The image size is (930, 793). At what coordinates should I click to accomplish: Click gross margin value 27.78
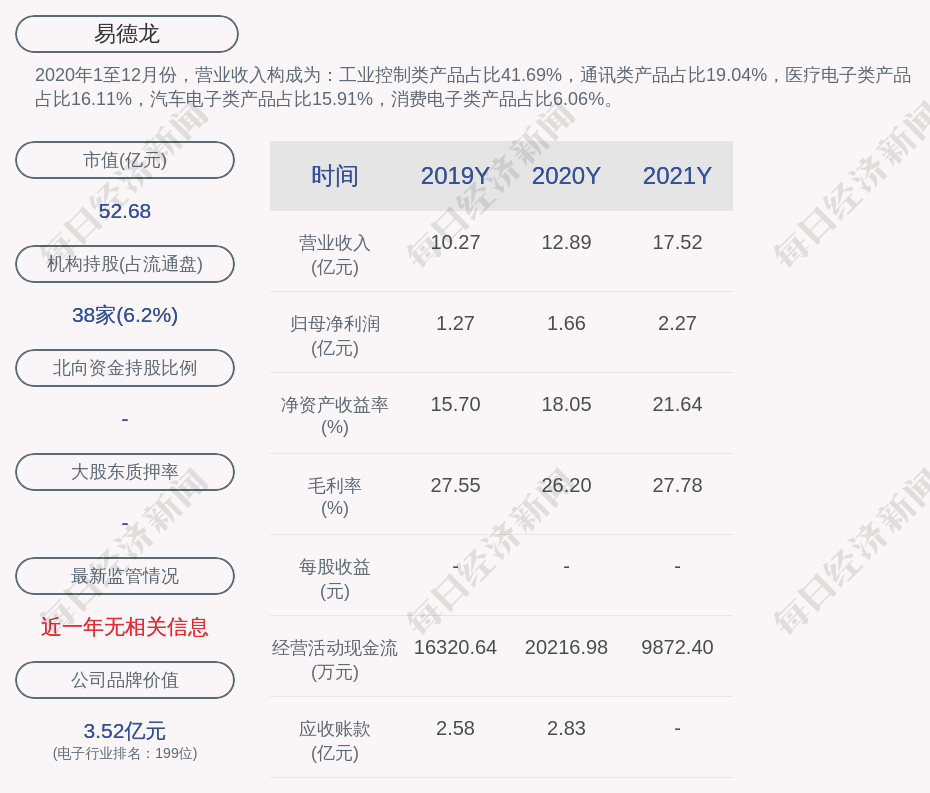point(677,485)
